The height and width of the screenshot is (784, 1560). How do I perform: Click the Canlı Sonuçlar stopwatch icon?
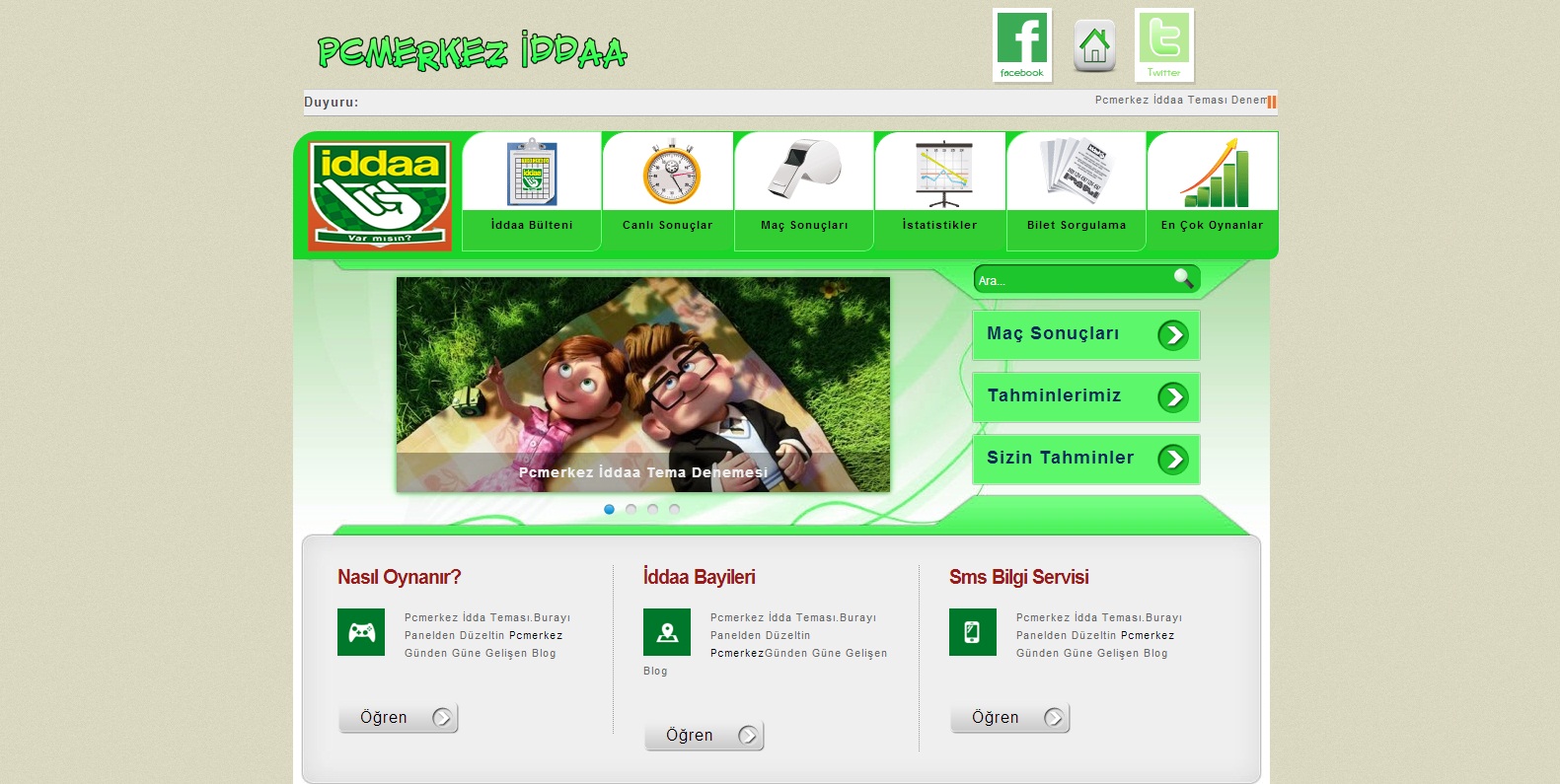click(x=672, y=172)
